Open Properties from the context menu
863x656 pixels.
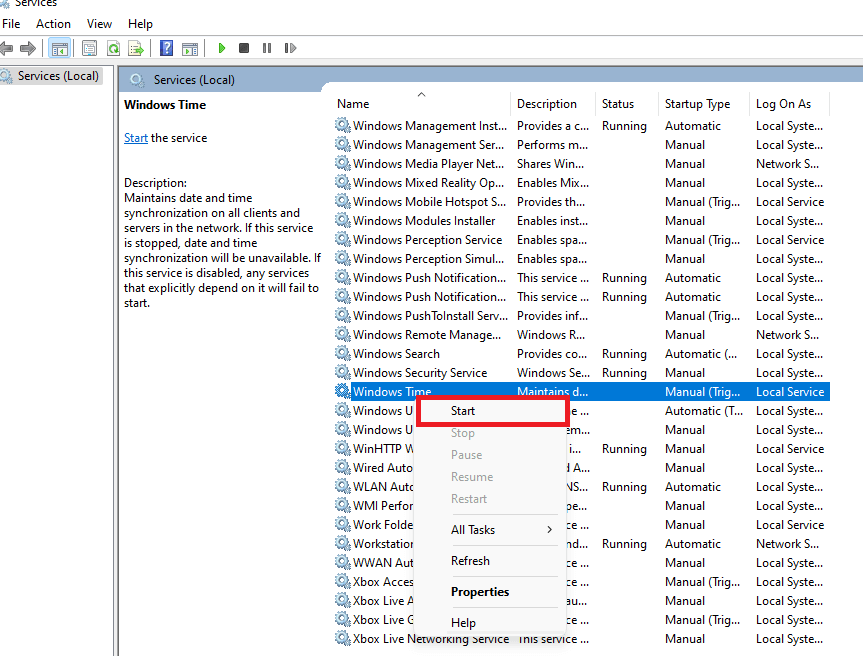point(480,592)
